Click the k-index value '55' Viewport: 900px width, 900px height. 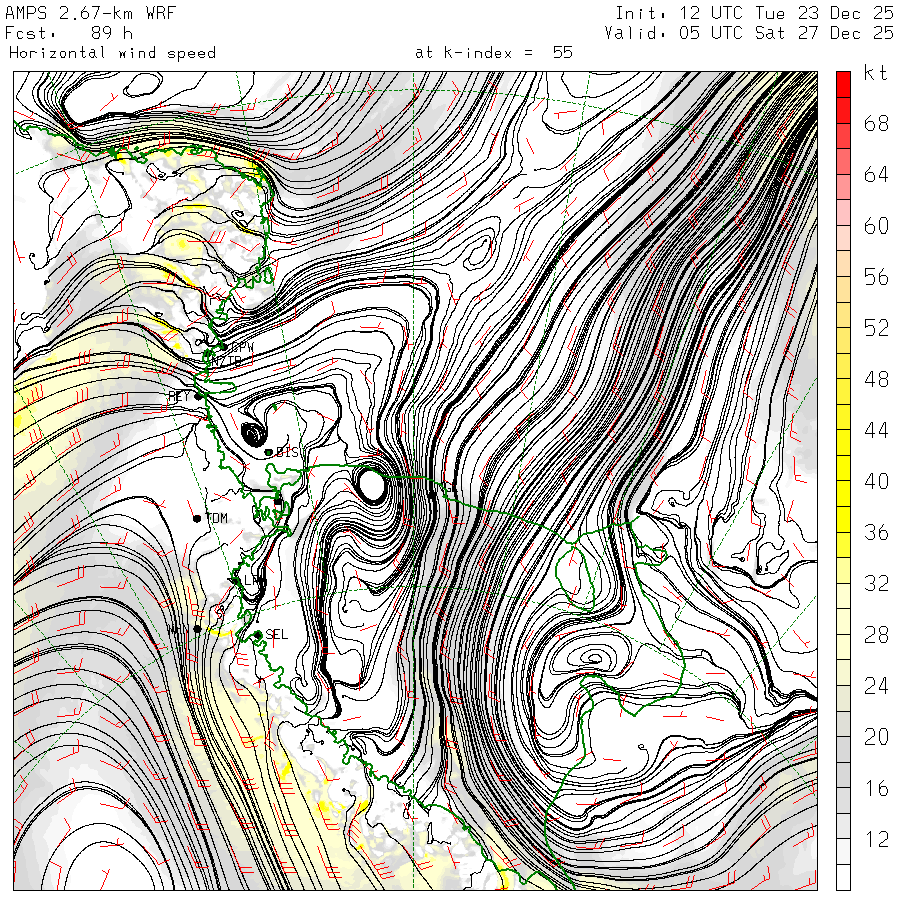point(562,52)
